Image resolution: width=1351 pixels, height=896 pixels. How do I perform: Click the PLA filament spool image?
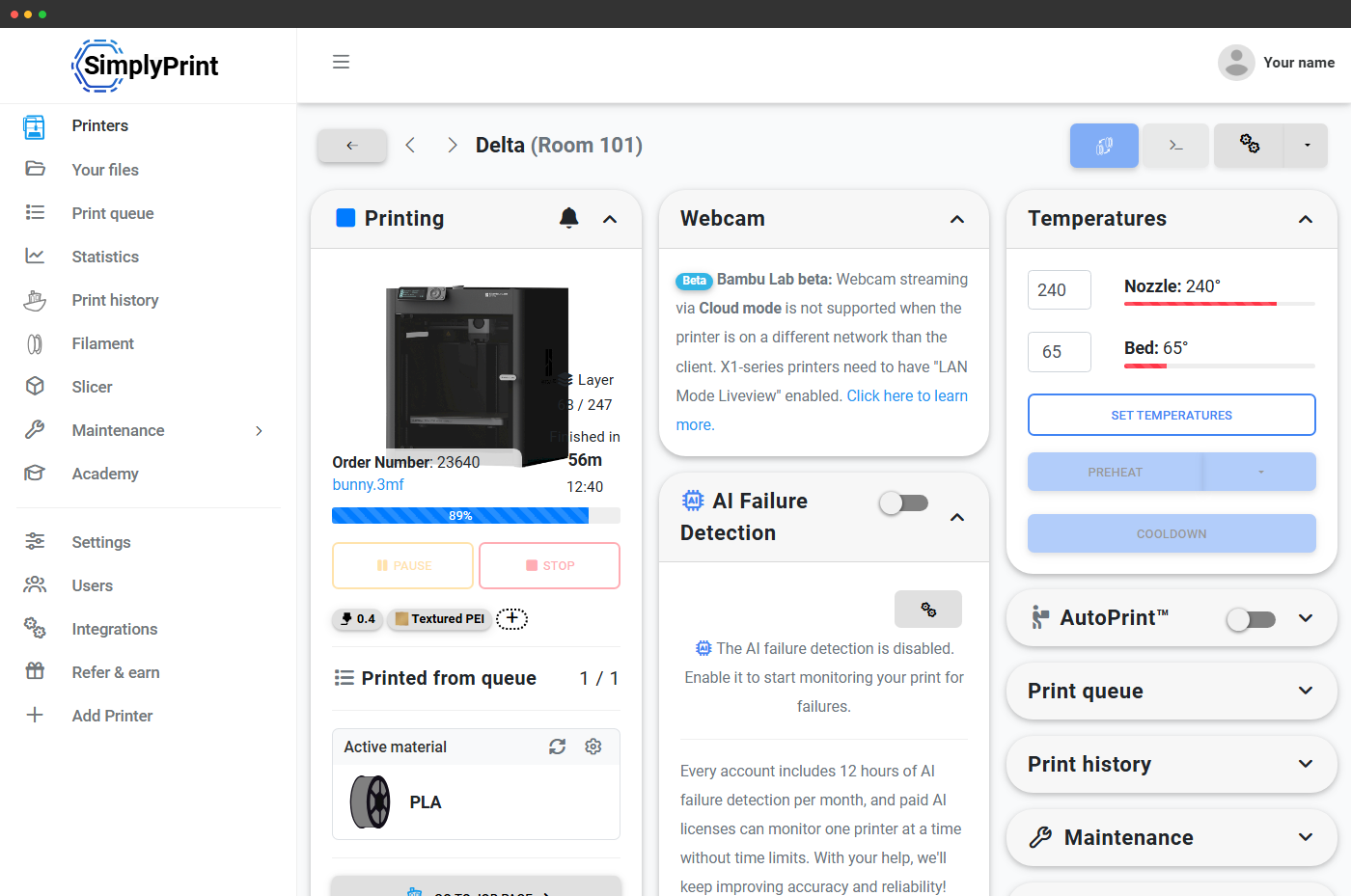[371, 802]
